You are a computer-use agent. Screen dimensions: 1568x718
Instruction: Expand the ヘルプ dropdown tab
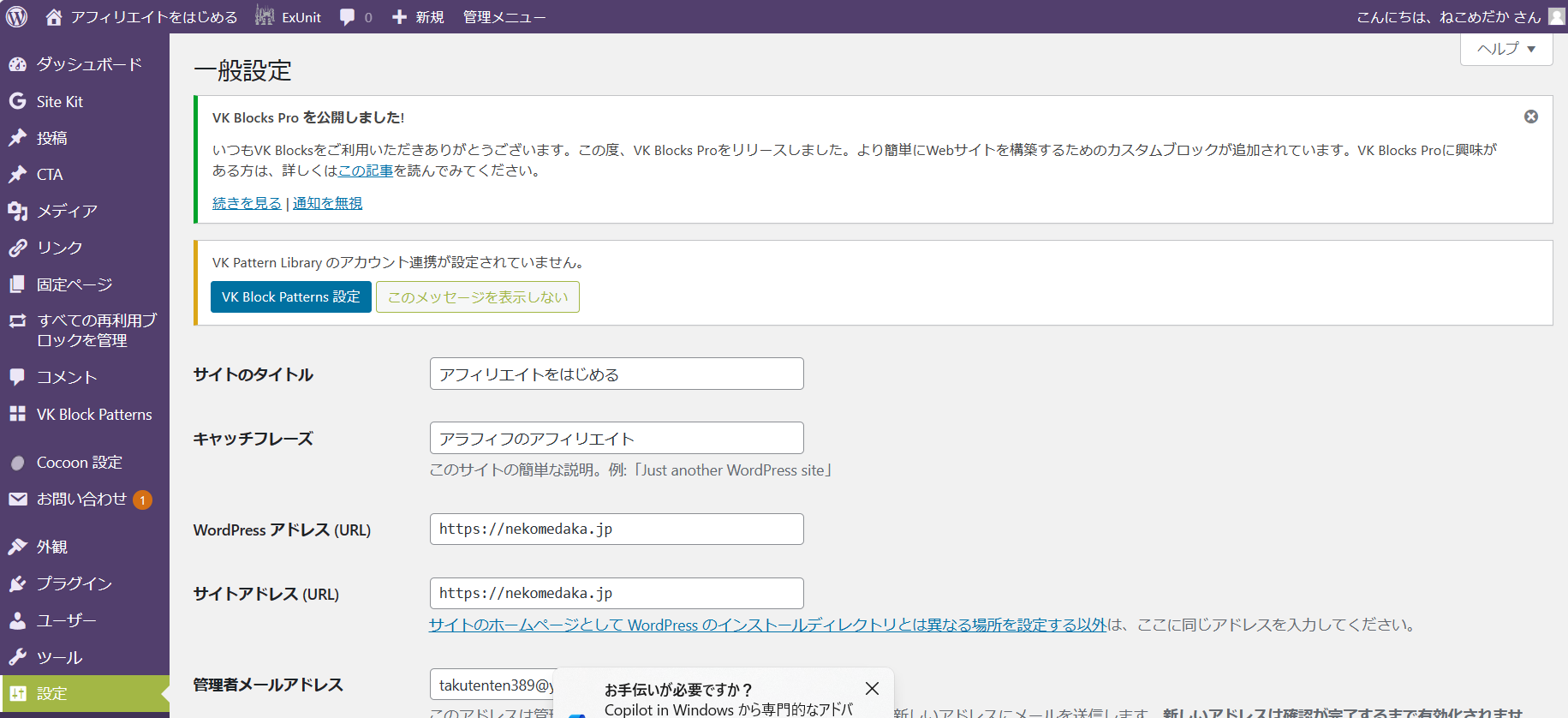1505,49
